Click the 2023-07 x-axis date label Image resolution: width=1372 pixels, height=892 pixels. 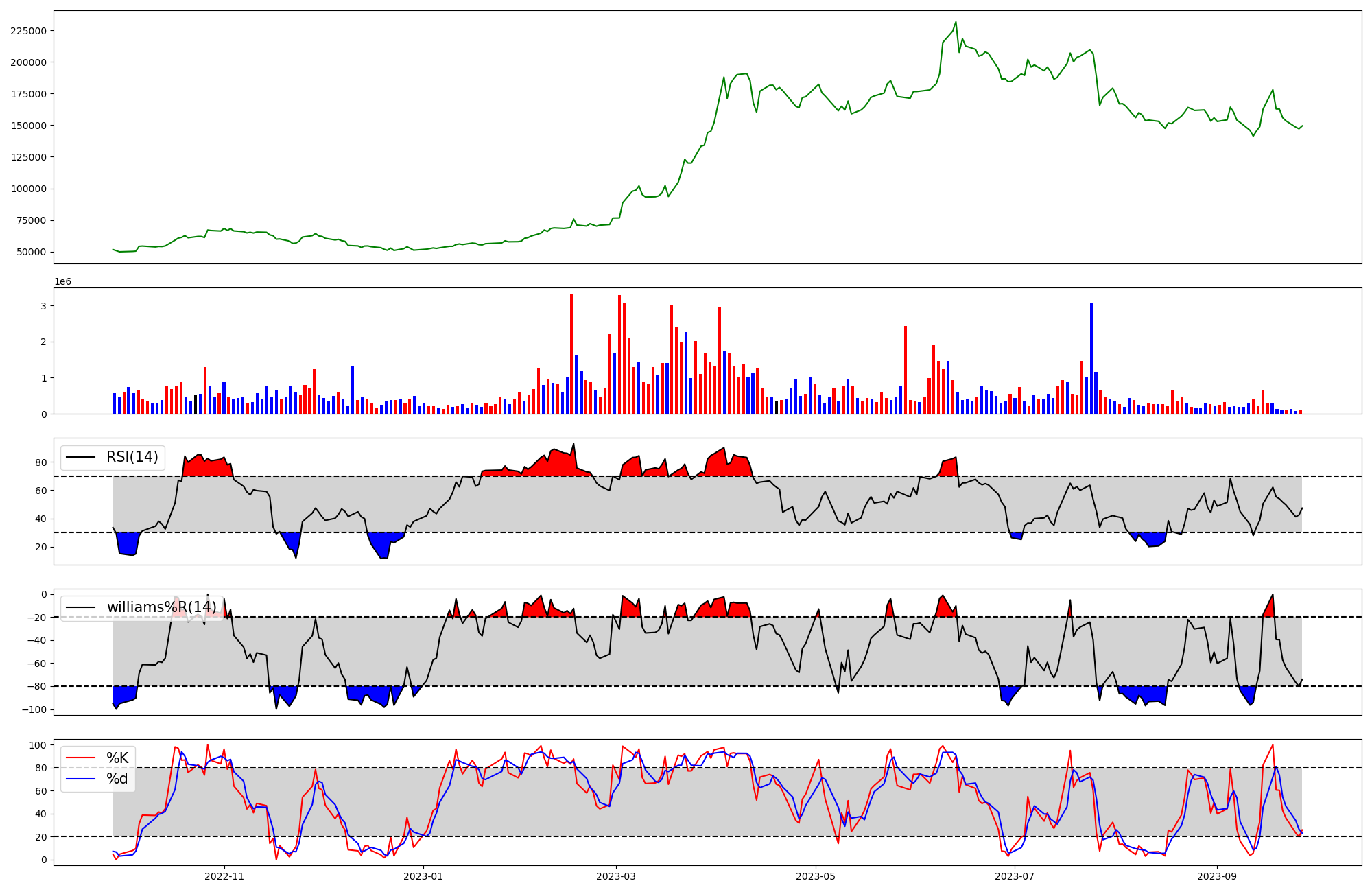point(1015,876)
